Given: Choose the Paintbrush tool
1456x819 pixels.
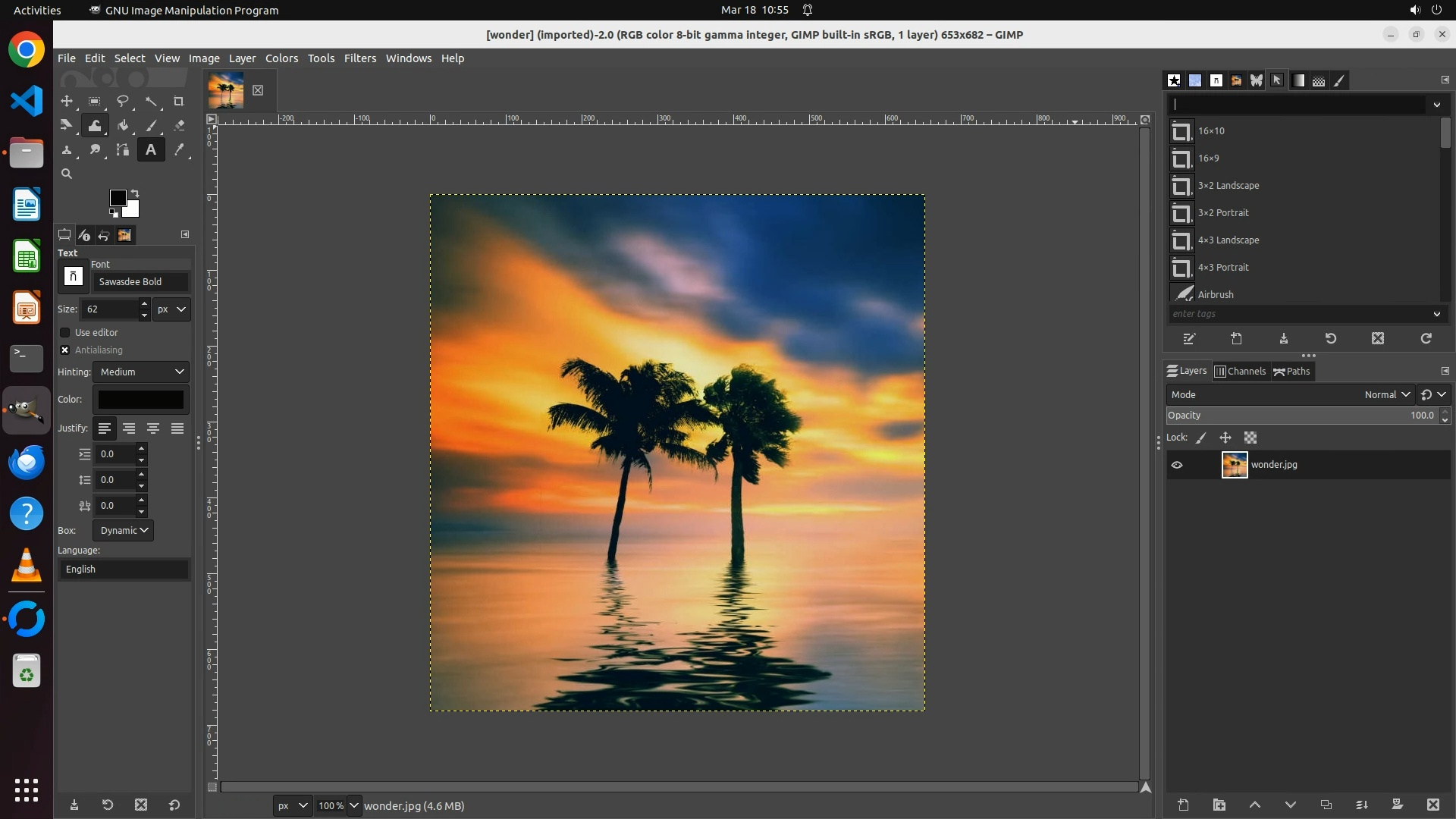Looking at the screenshot, I should (x=151, y=126).
